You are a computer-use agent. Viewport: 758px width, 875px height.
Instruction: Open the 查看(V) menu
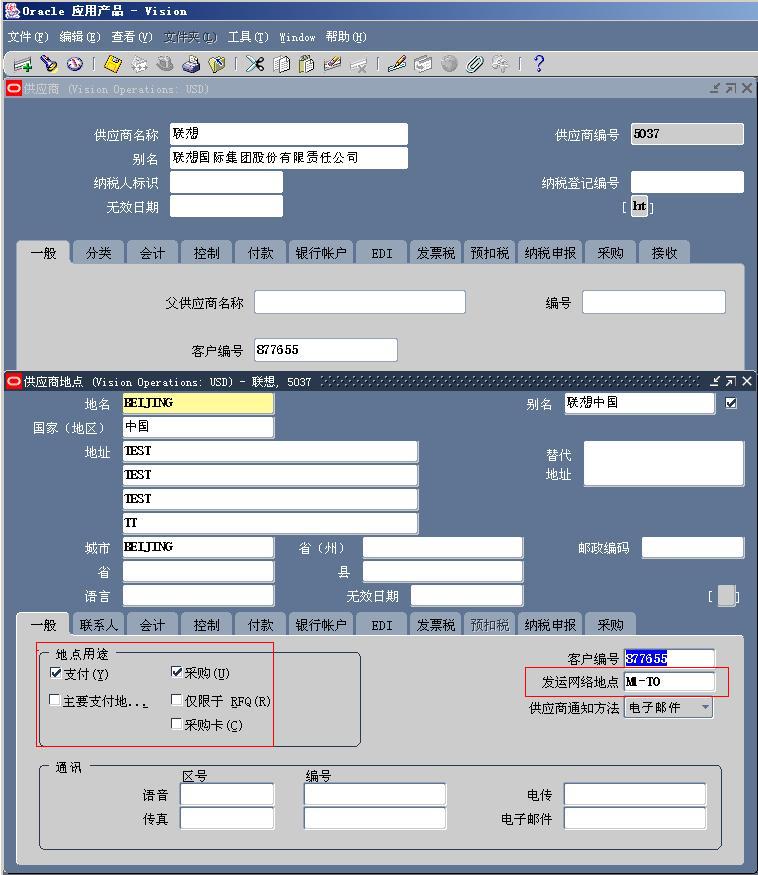click(x=132, y=37)
